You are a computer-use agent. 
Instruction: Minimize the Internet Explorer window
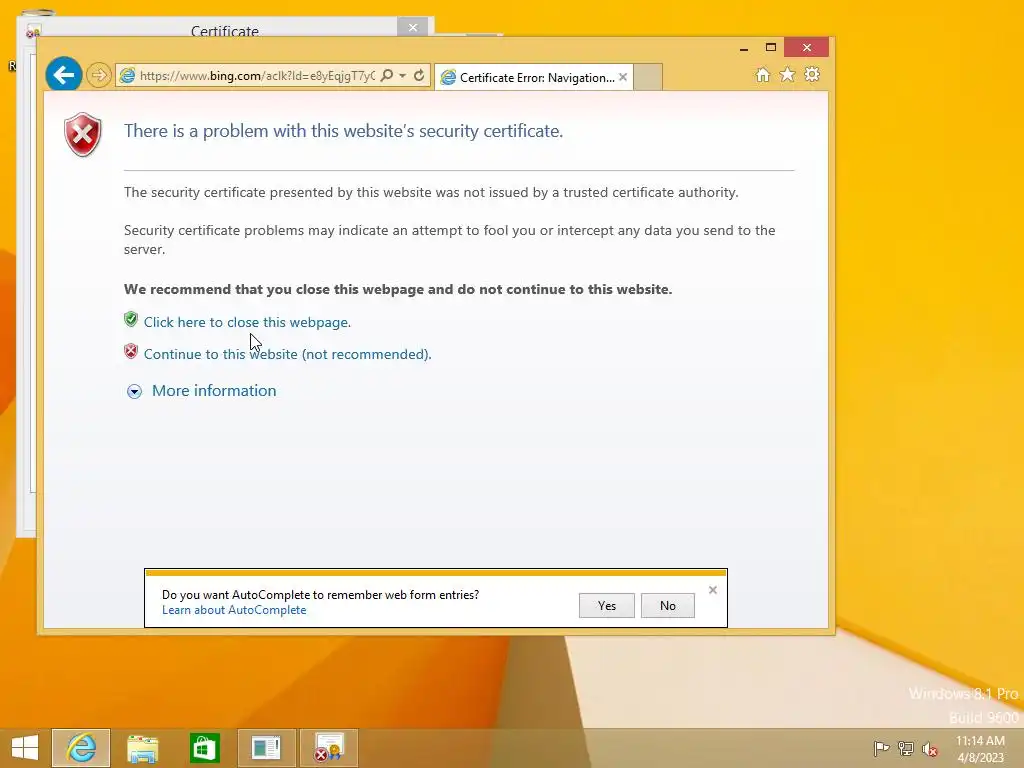click(x=744, y=48)
